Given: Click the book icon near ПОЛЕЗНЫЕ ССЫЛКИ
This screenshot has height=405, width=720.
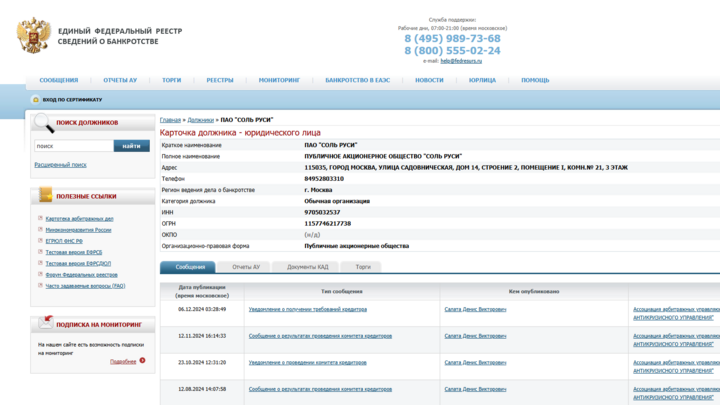Looking at the screenshot, I should 45,195.
